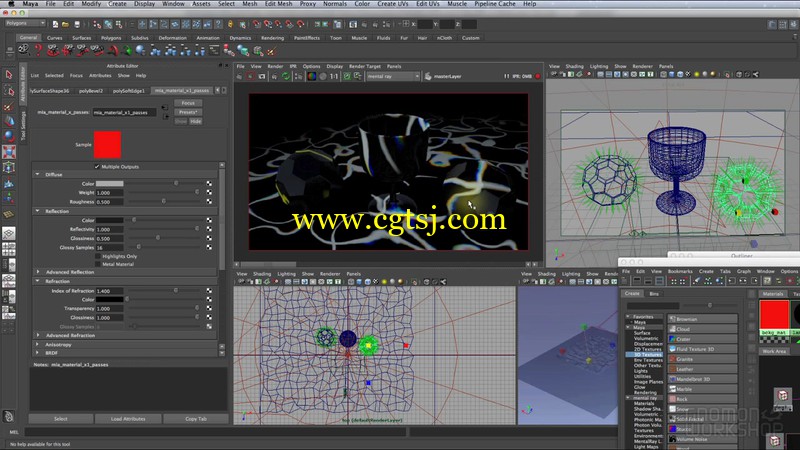Click the New Scene icon in status line
Image resolution: width=800 pixels, height=450 pixels.
(55, 24)
